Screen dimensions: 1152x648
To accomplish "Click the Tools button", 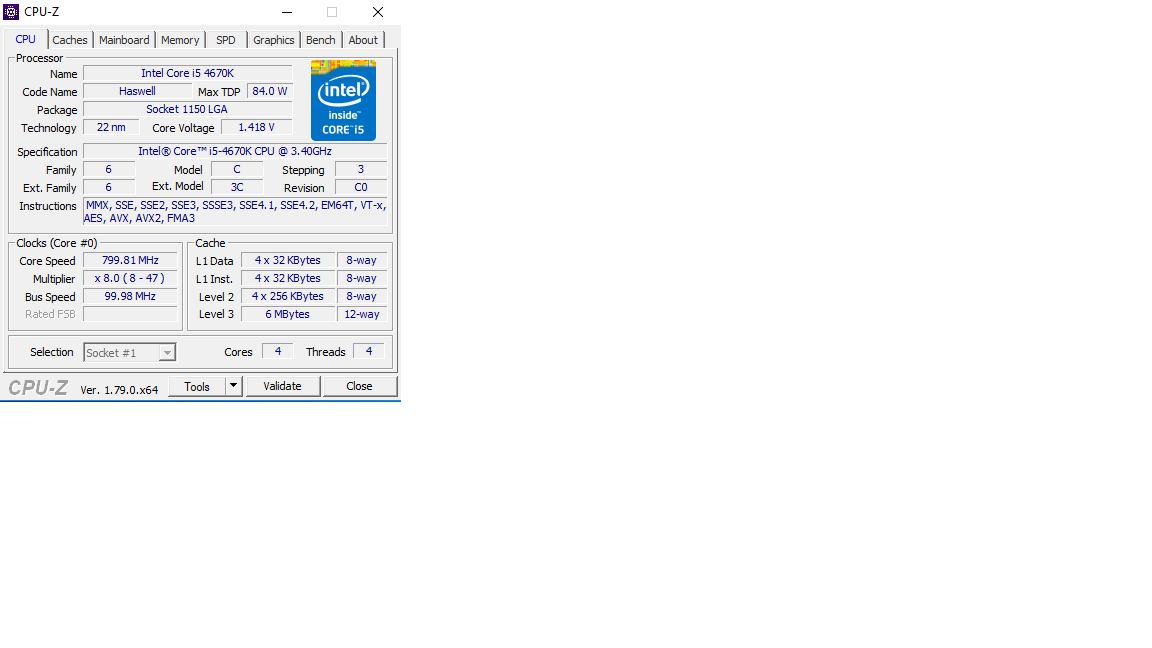I will point(197,386).
